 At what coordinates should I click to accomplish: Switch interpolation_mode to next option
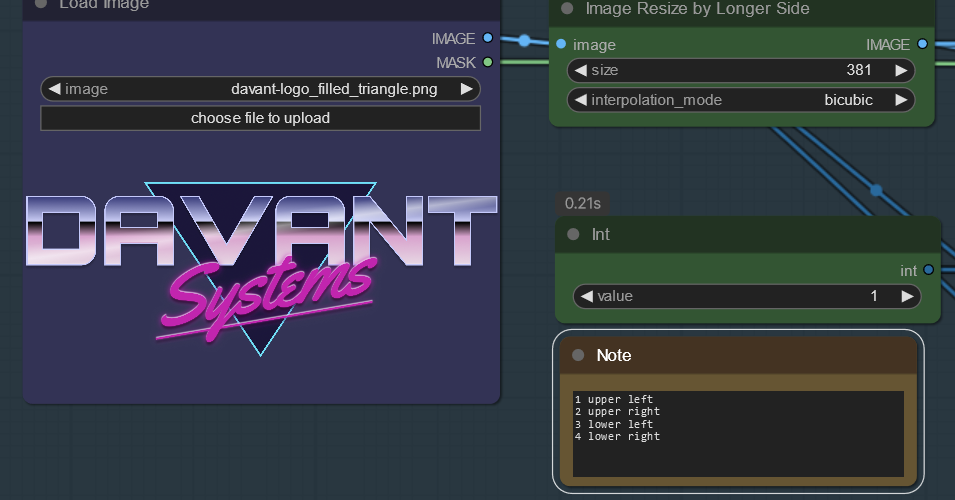click(x=901, y=100)
